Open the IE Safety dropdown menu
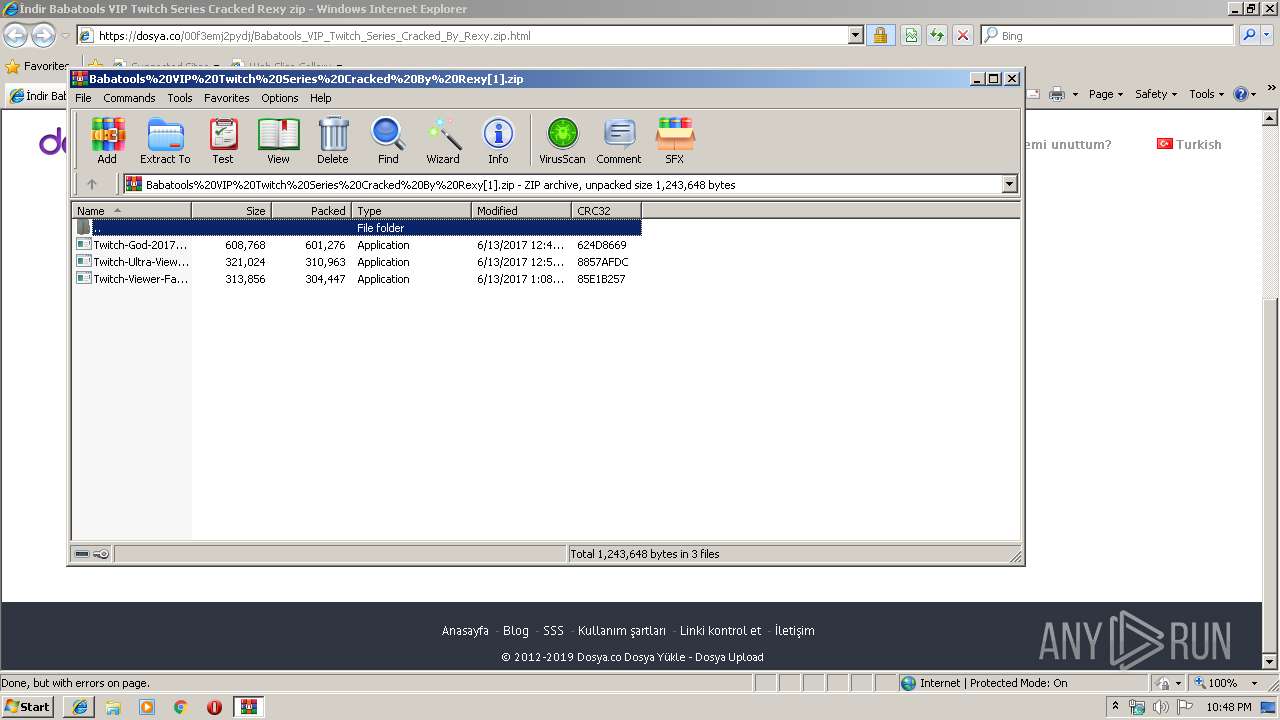1280x720 pixels. pos(1157,94)
